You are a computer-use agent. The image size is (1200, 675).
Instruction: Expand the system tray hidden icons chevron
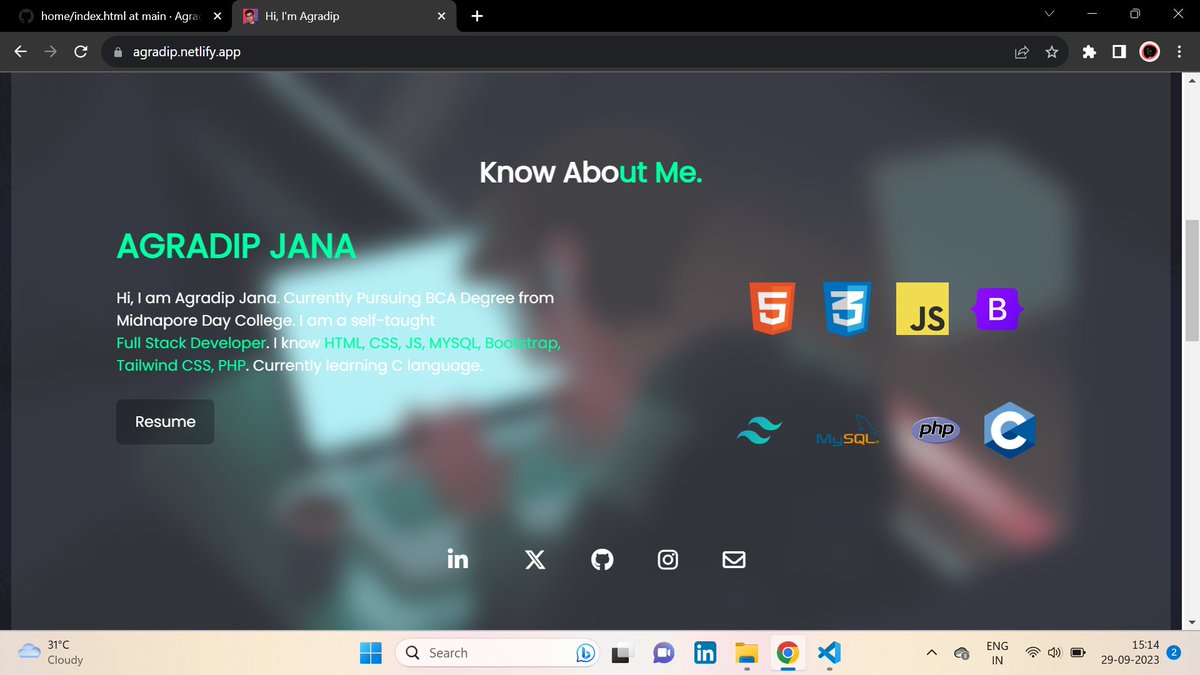pos(931,653)
